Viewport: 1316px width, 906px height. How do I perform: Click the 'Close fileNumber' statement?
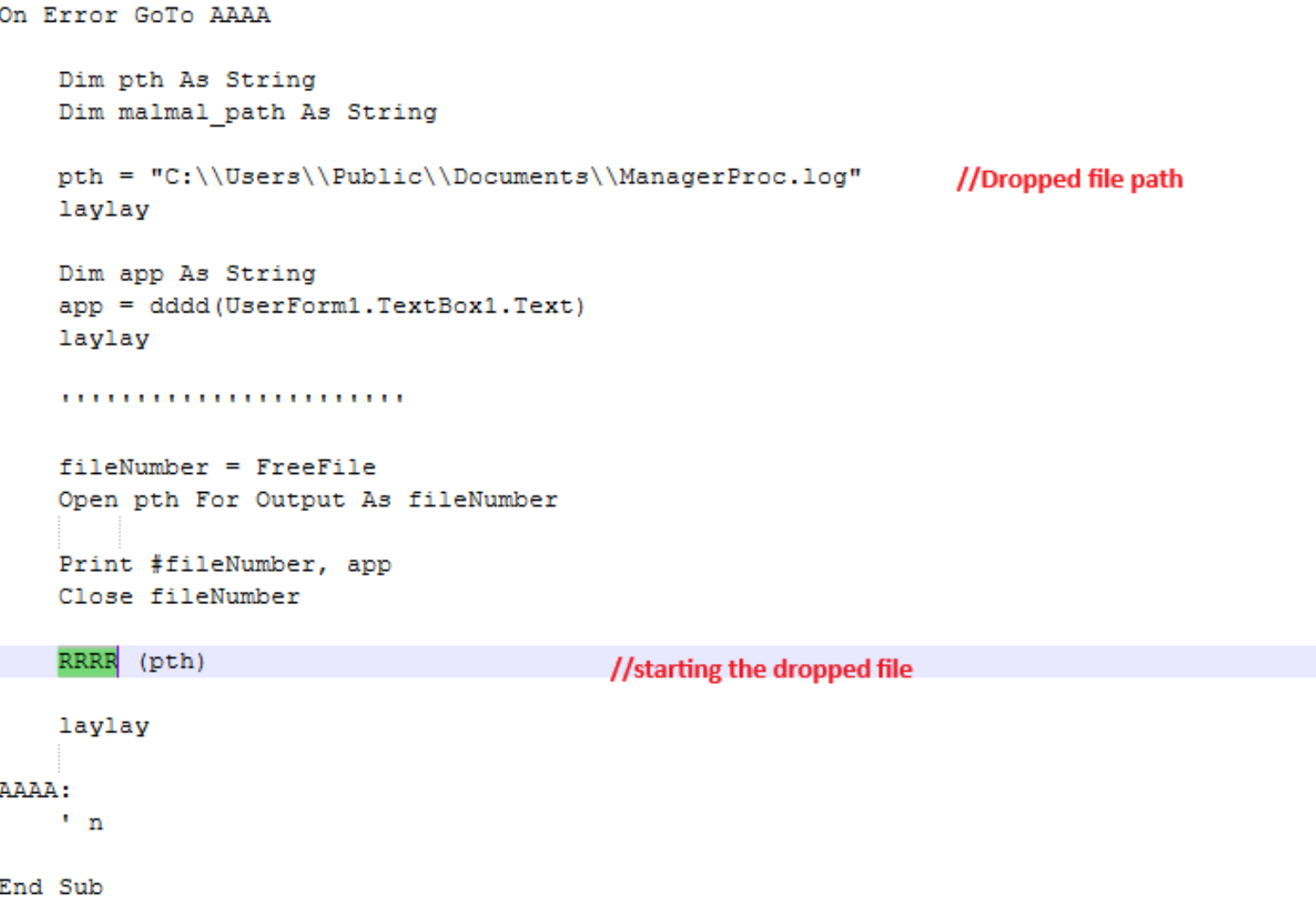179,596
